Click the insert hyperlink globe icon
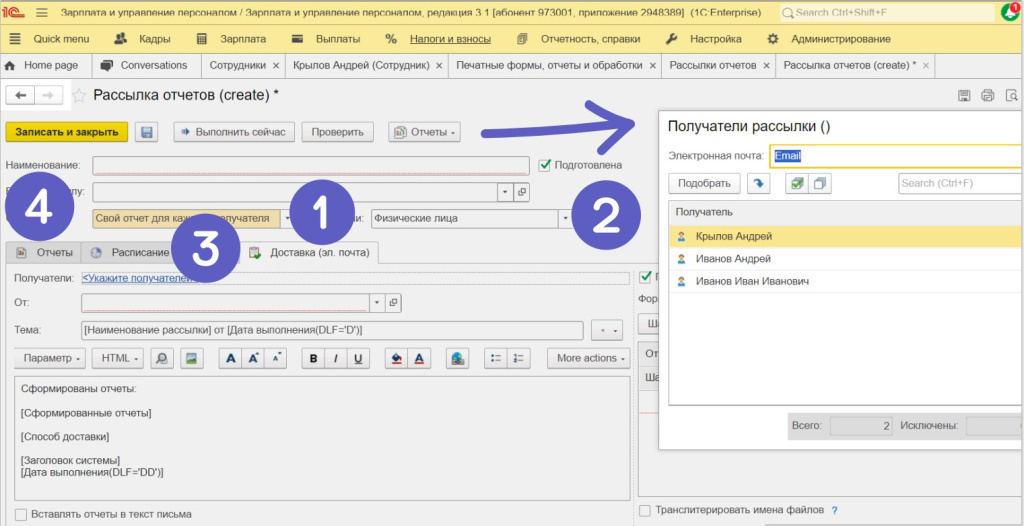The height and width of the screenshot is (526, 1024). (x=458, y=358)
